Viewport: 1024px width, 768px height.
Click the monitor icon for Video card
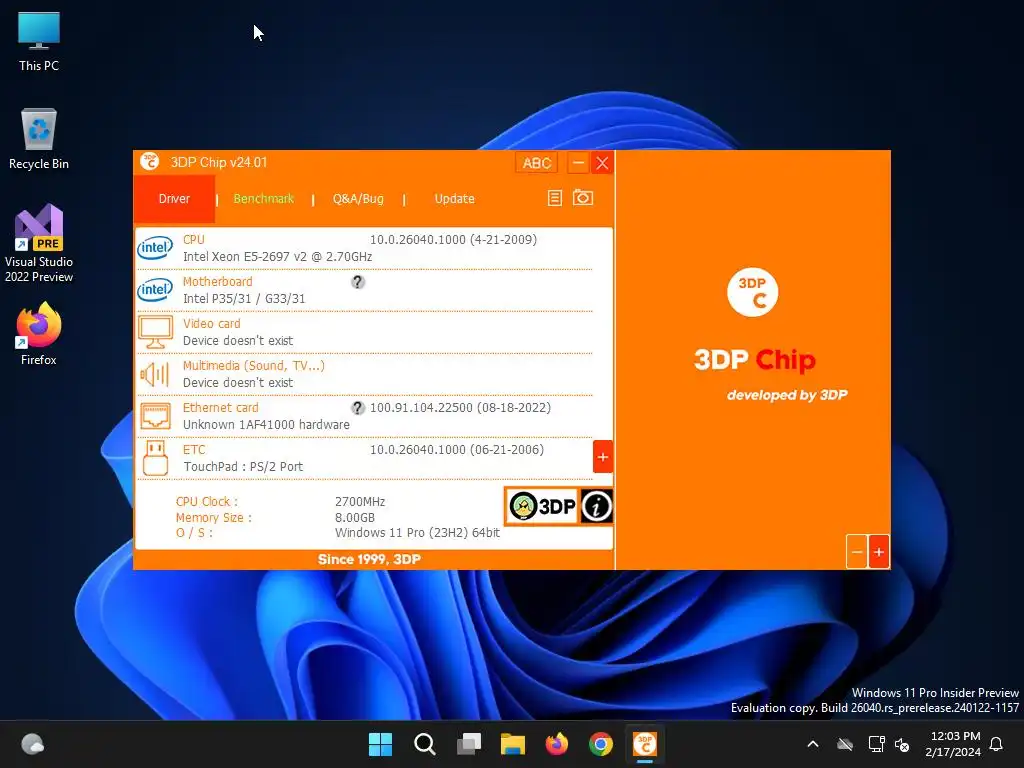(x=155, y=332)
